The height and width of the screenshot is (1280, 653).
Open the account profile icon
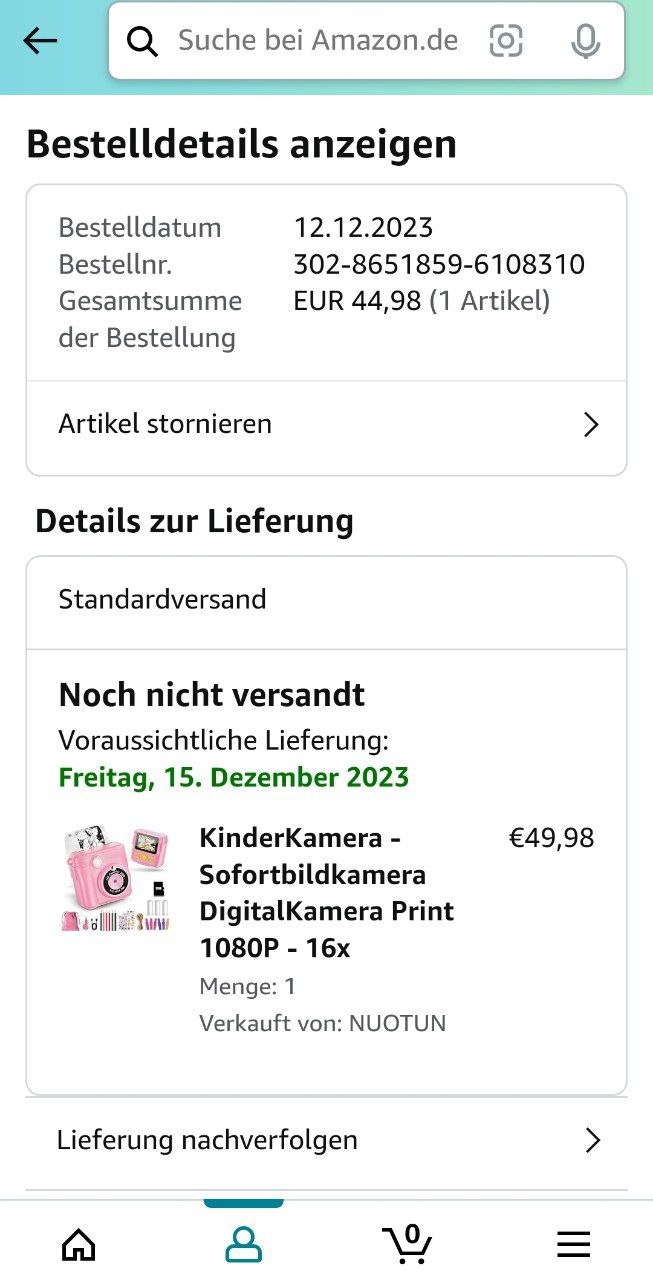click(243, 1244)
